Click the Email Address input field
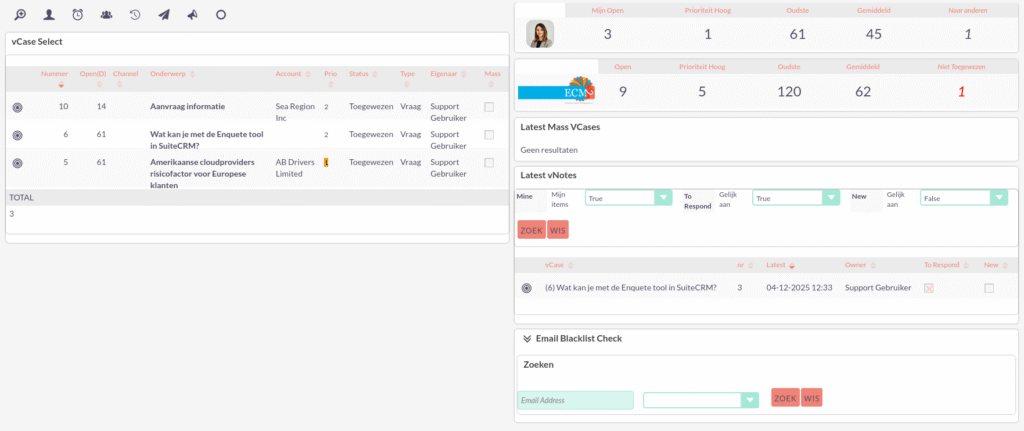 (575, 400)
